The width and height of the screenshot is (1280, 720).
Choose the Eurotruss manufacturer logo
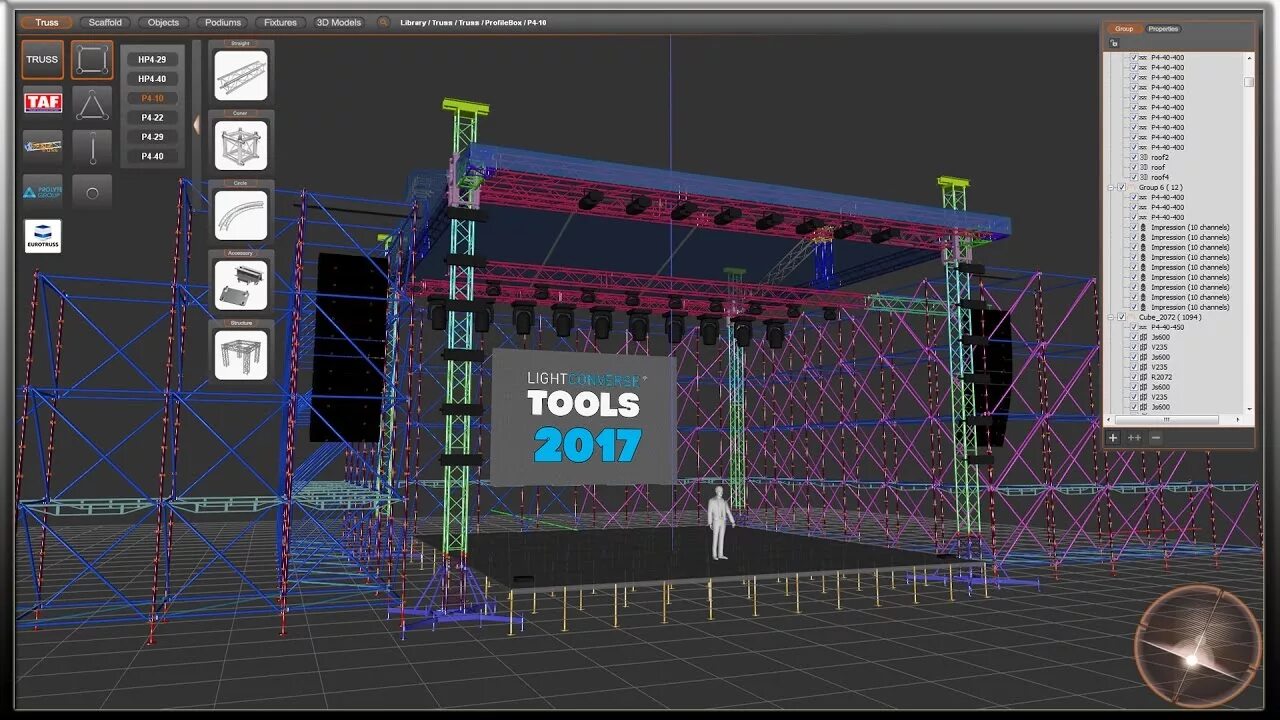[x=43, y=236]
